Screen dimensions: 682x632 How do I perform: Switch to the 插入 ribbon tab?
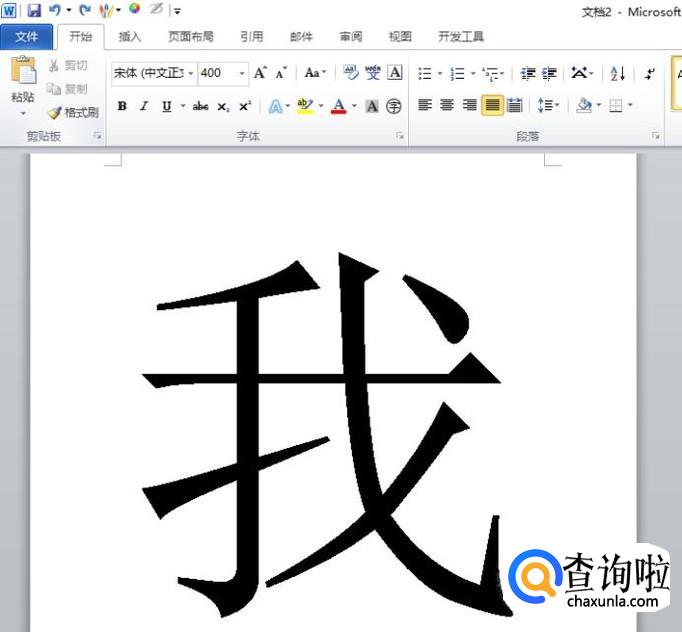coord(130,37)
